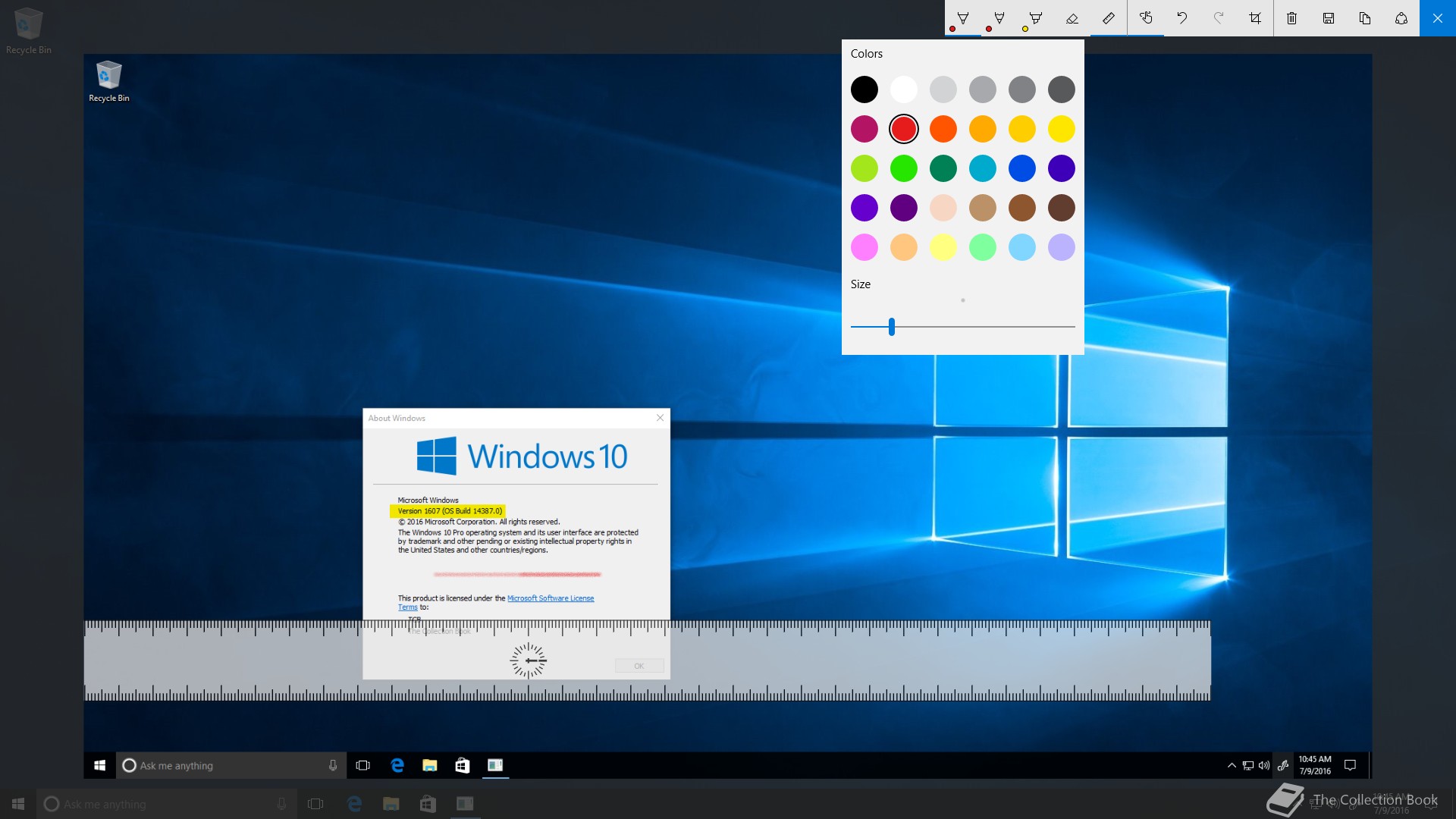Open the share icon in the toolbar

pos(1401,18)
